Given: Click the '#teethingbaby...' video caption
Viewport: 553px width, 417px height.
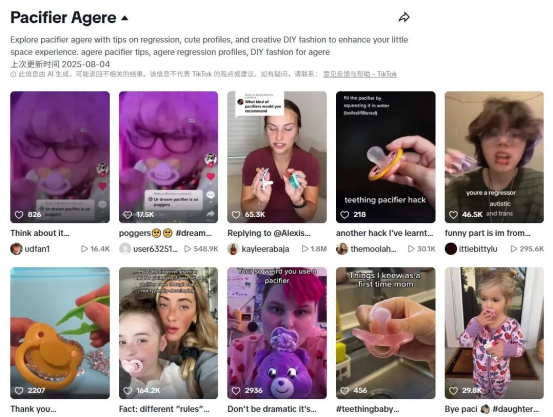Looking at the screenshot, I should [x=368, y=409].
